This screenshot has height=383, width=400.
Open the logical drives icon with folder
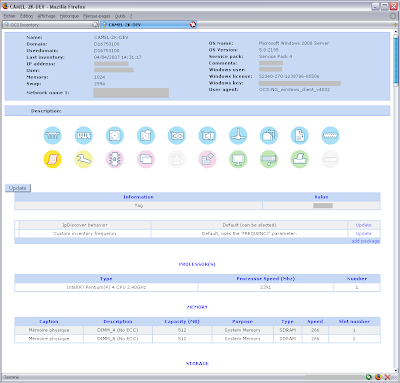(146, 135)
